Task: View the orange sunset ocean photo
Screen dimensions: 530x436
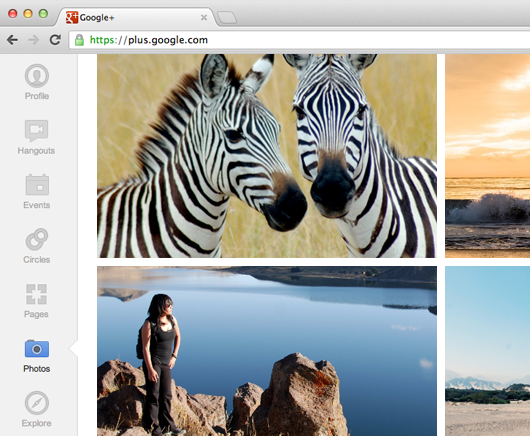Action: (487, 156)
